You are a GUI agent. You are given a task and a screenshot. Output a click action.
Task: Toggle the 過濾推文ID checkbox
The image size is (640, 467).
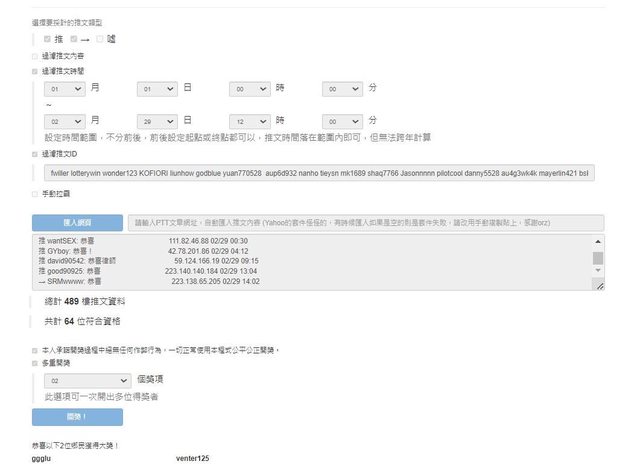[x=35, y=154]
